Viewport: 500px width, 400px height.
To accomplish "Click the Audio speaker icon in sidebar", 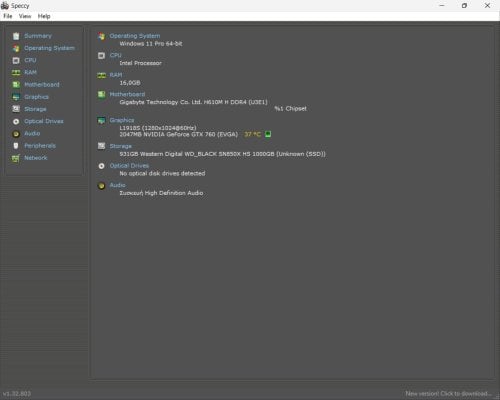I will (x=16, y=134).
